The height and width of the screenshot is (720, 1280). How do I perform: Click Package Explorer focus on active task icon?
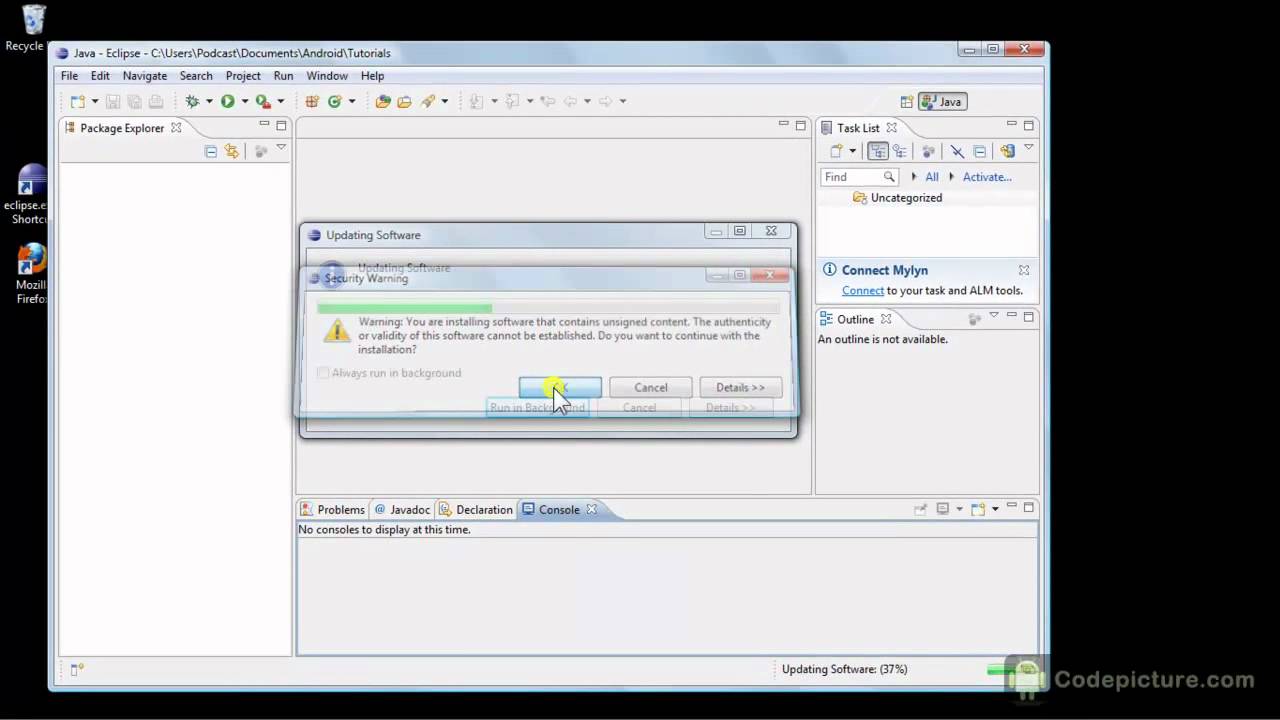(260, 151)
